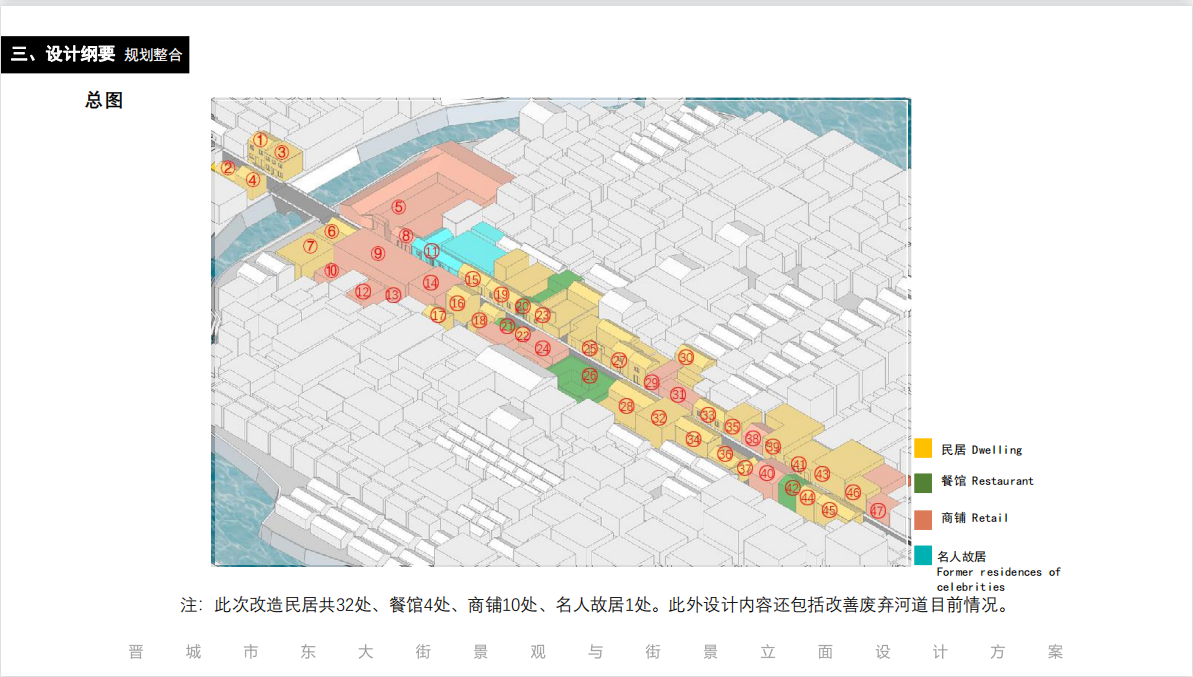Click the 晋城市东大街 footer title text
This screenshot has height=677, width=1193.
tap(595, 652)
